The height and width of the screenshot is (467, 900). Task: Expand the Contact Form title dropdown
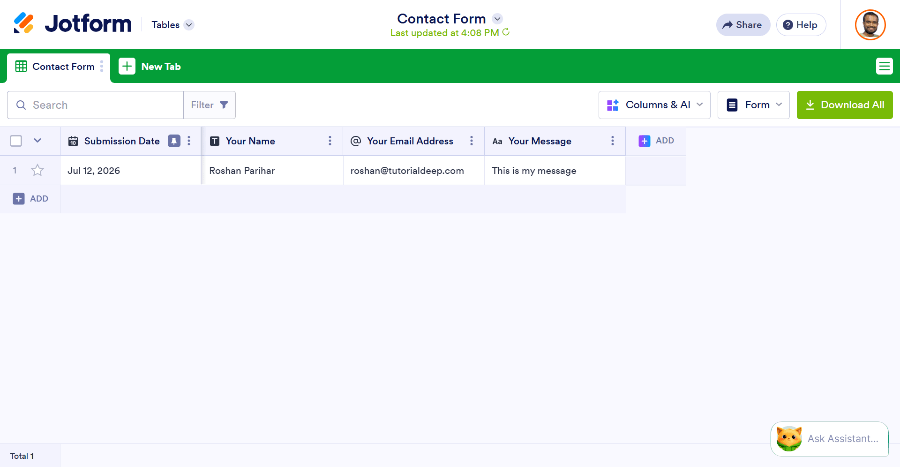point(498,18)
